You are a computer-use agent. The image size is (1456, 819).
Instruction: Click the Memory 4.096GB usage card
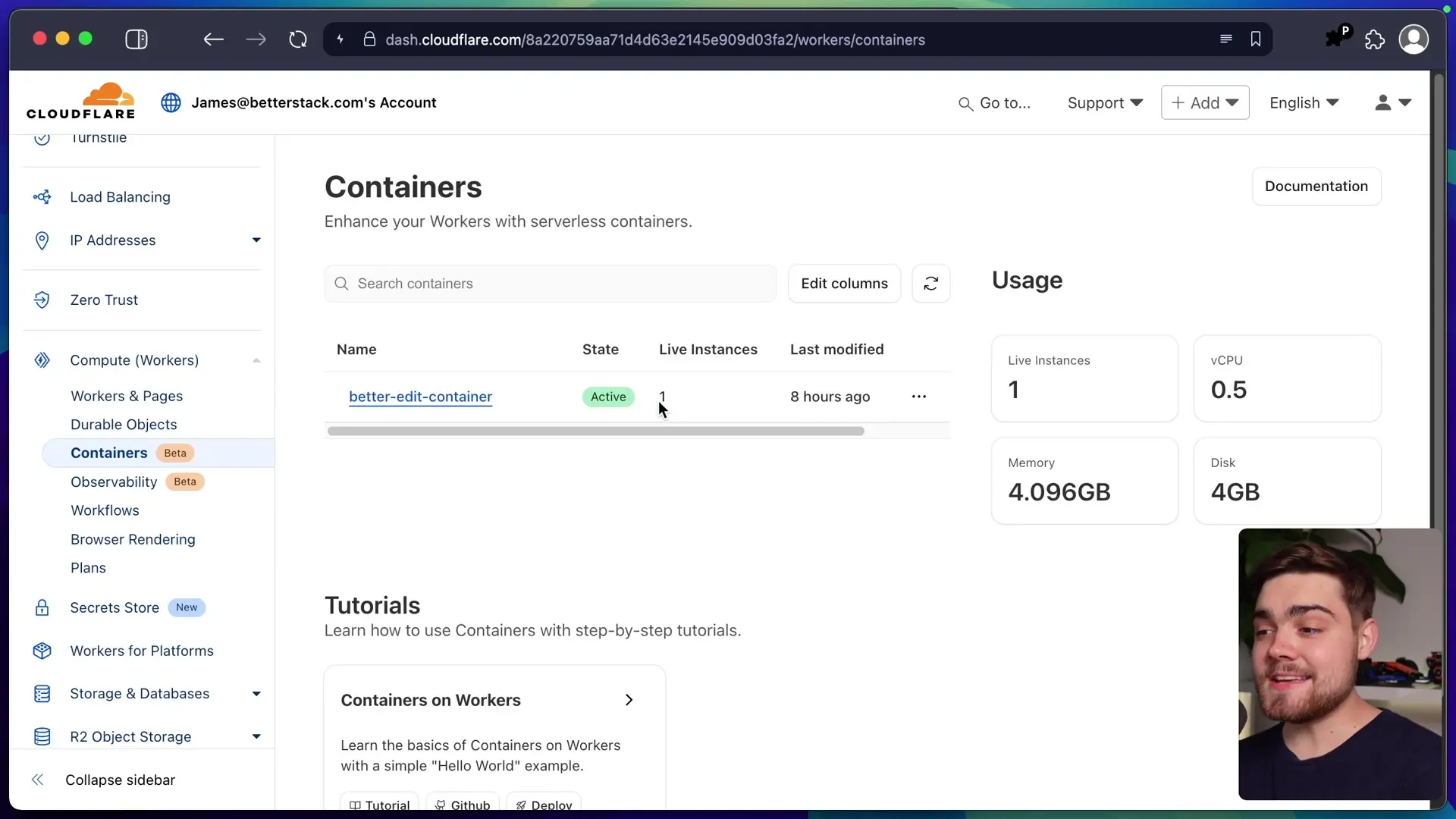[x=1084, y=481]
